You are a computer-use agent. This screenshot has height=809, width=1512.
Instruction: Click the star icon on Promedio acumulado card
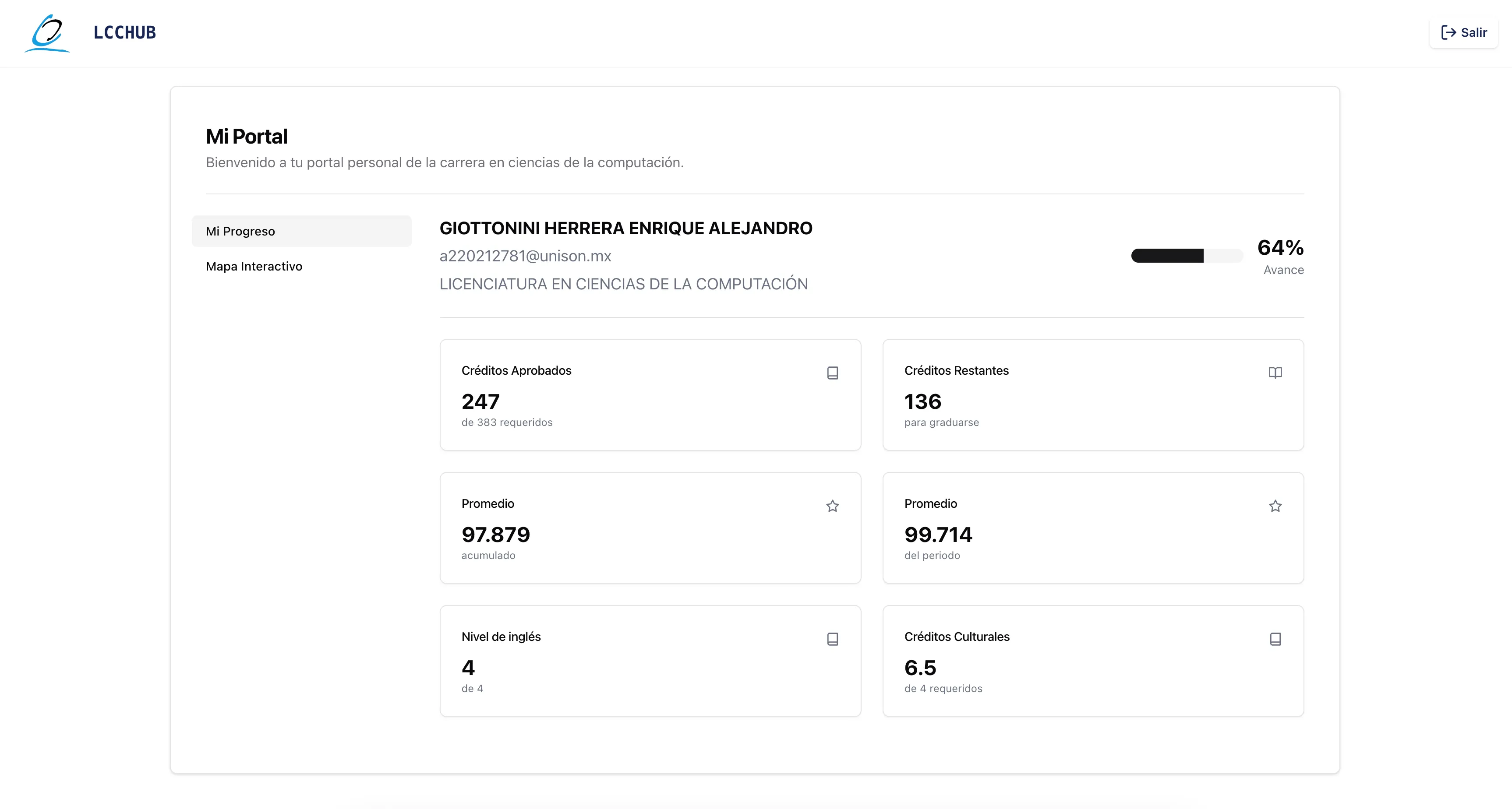point(832,506)
